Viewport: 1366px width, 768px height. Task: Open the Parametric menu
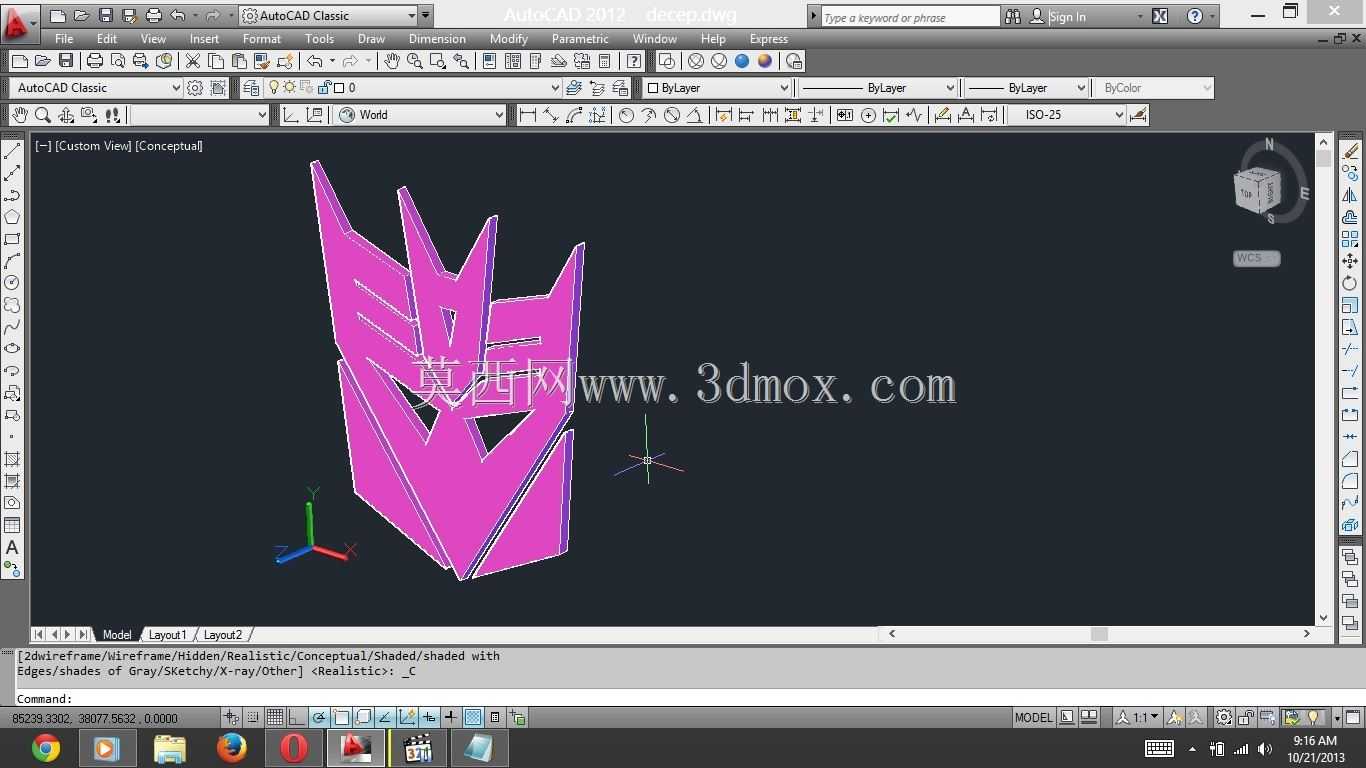pos(580,39)
